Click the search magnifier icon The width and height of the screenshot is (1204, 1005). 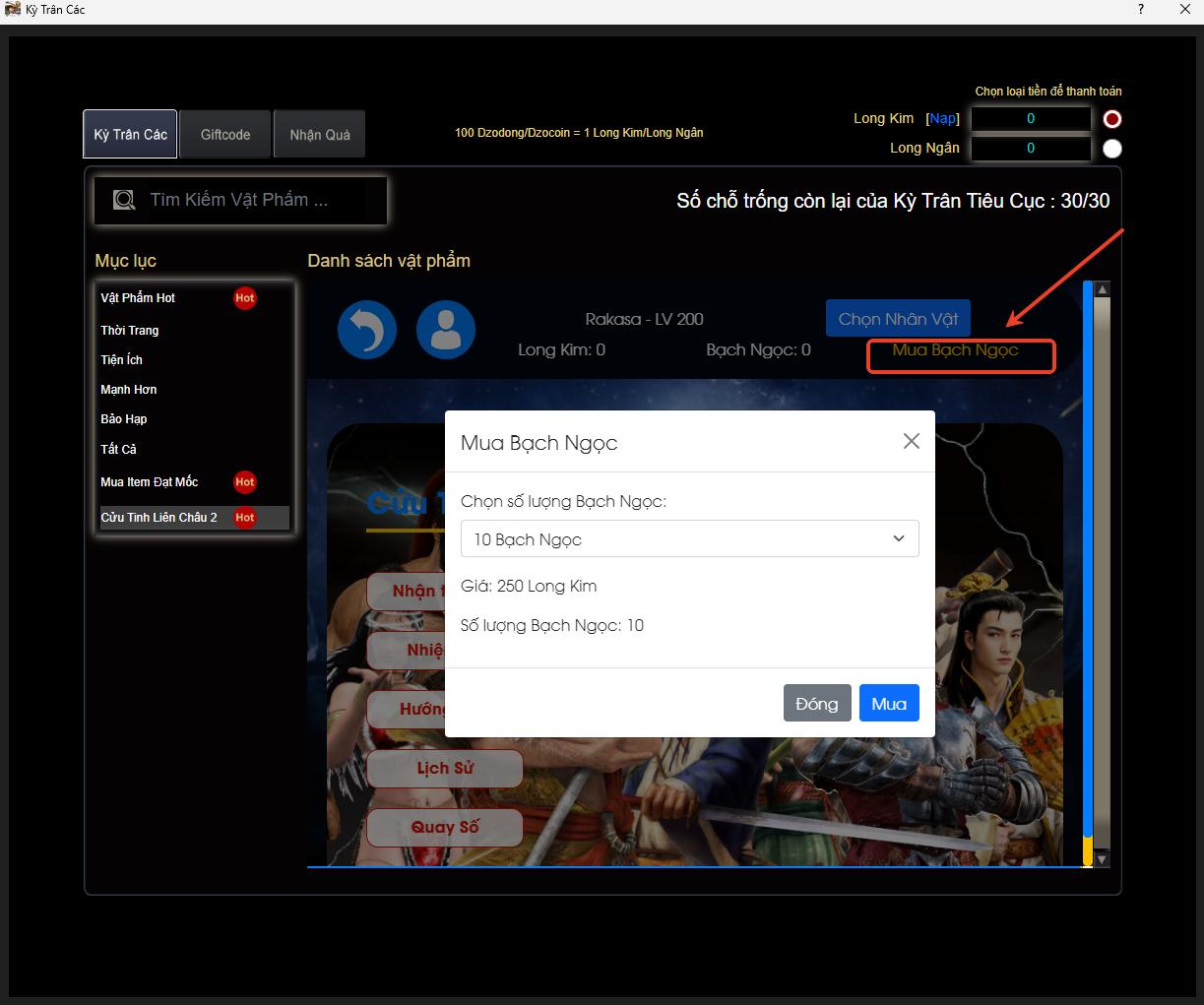[x=124, y=201]
